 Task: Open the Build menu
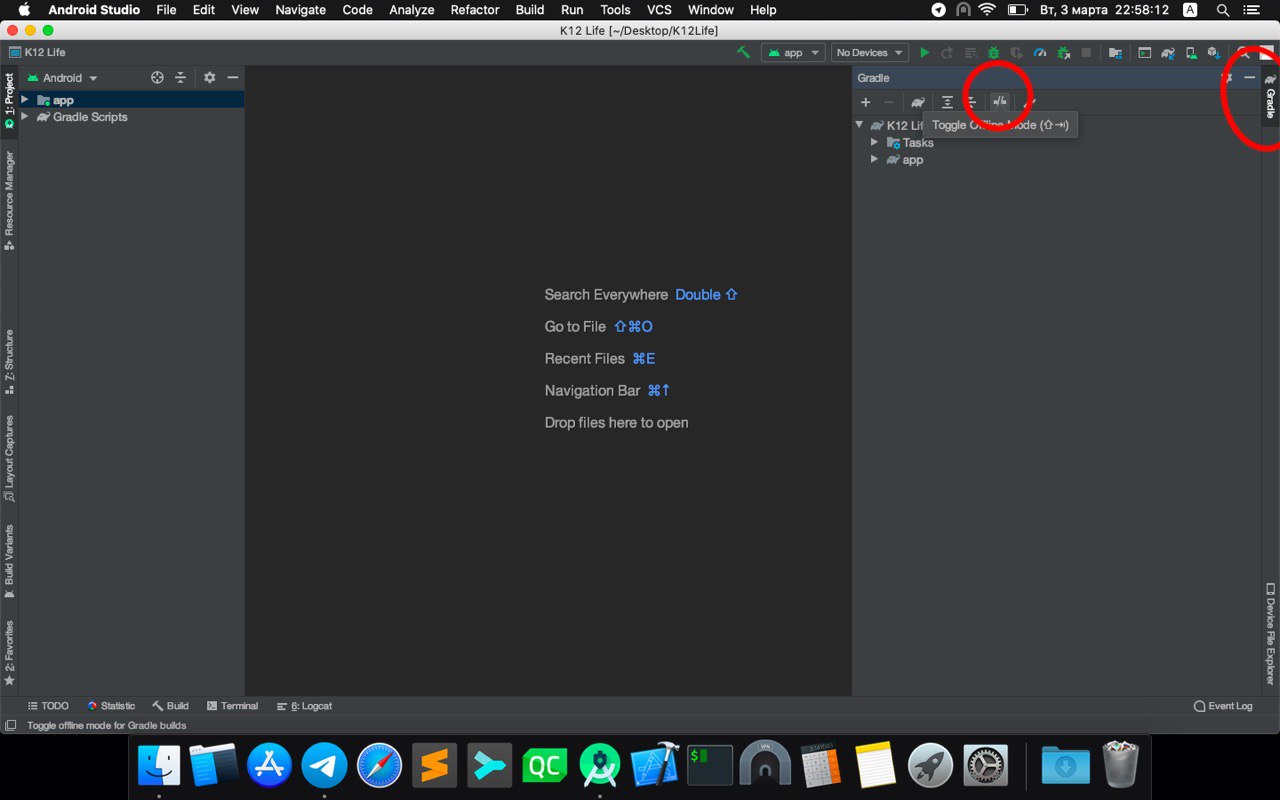pyautogui.click(x=530, y=10)
